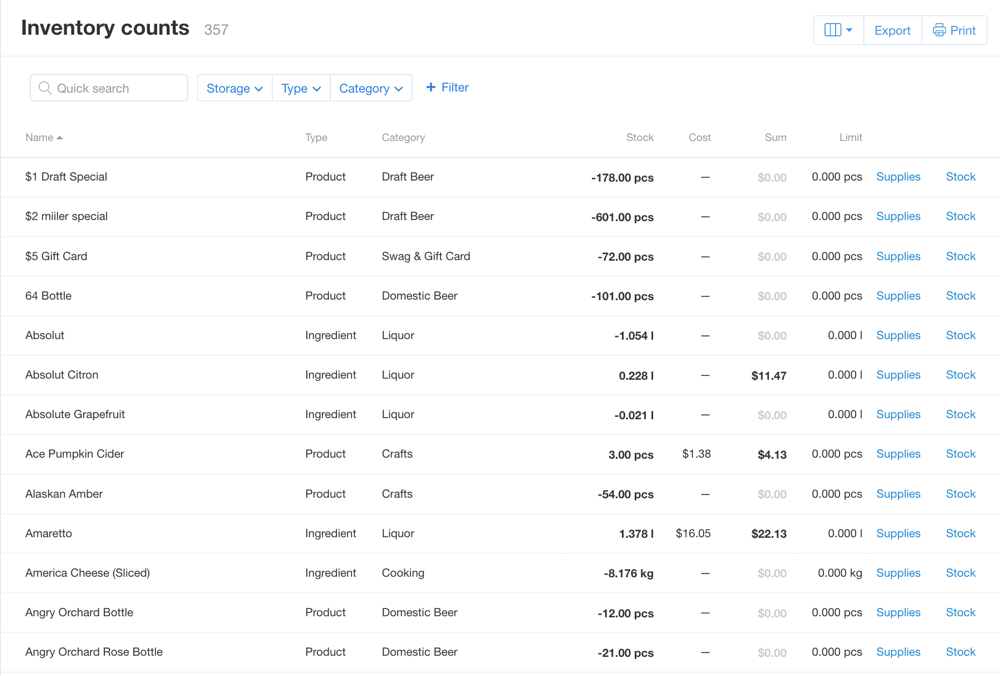Screen dimensions: 1000x676
Task: Open the Type filter dropdown
Action: [x=301, y=88]
